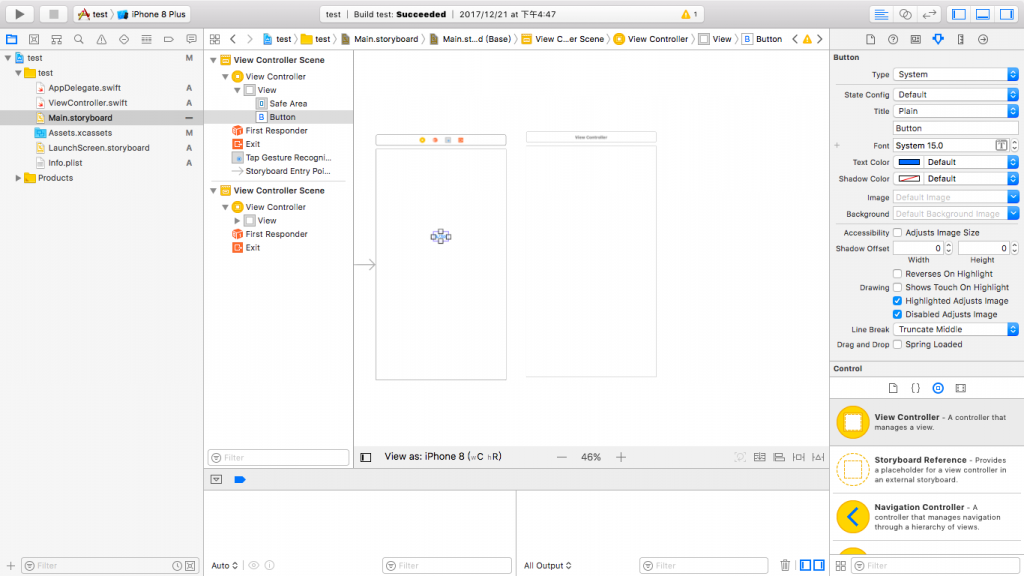Enable Shows Touch On Highlight

897,287
